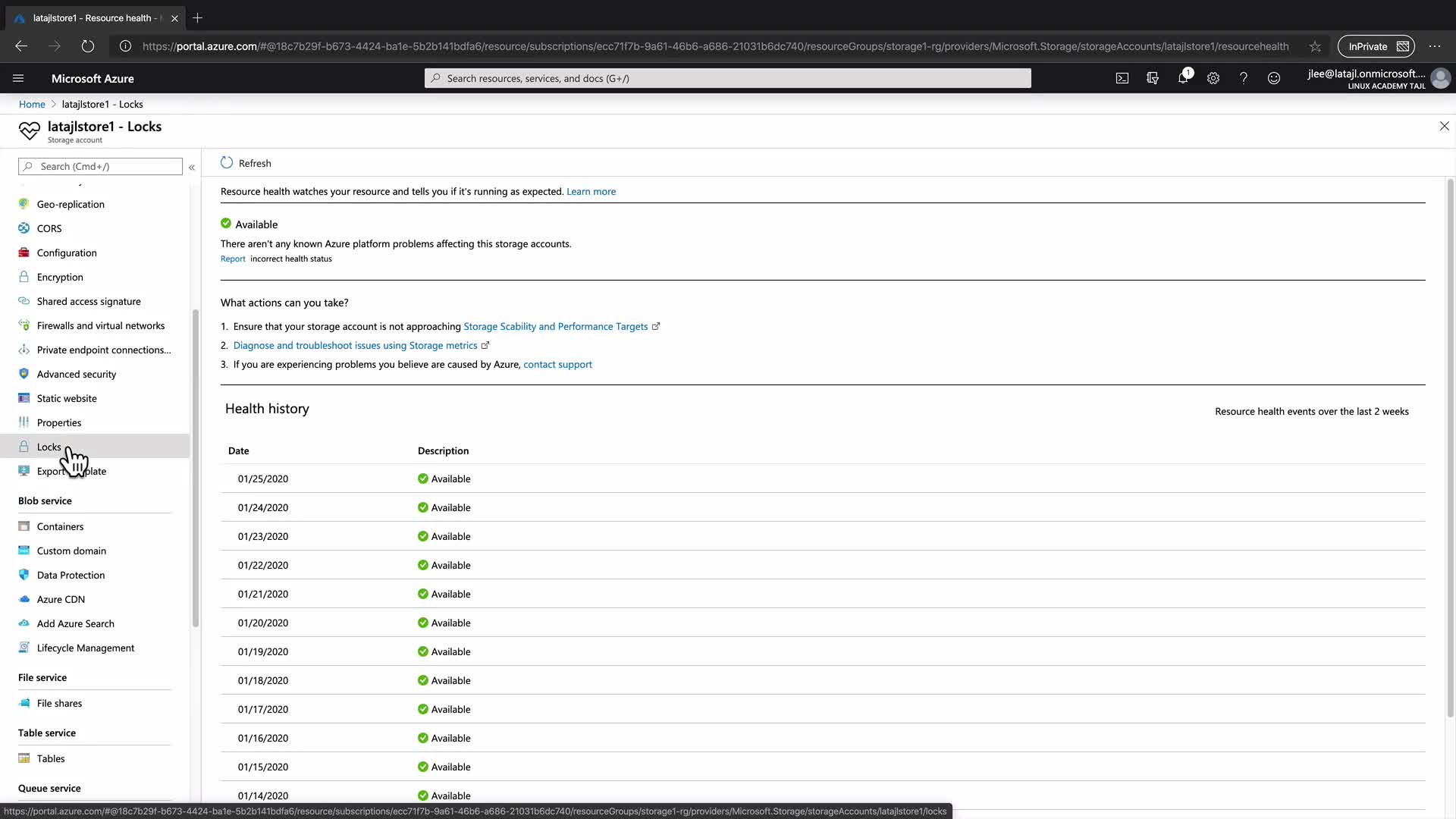Favorite this page with star icon

pyautogui.click(x=1315, y=46)
